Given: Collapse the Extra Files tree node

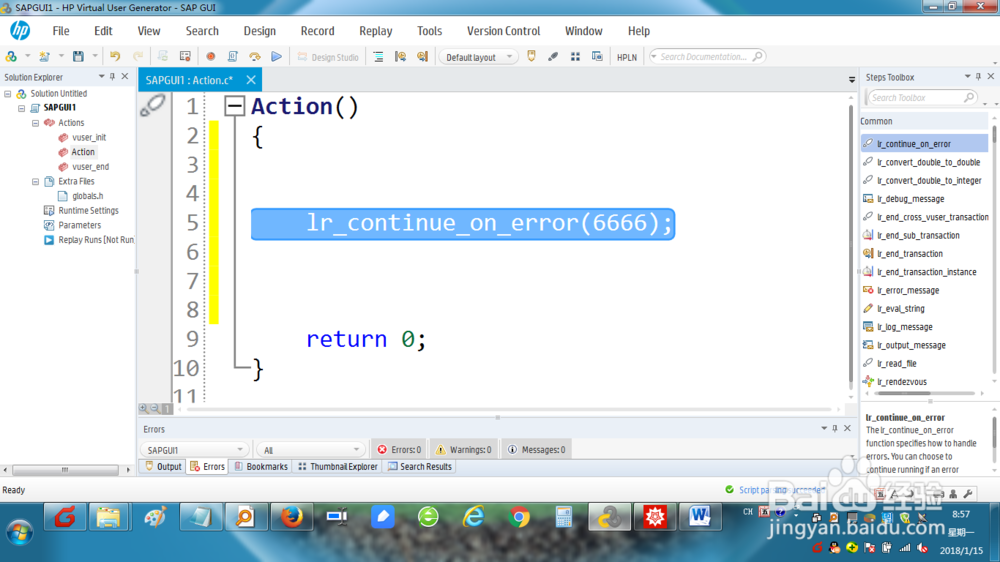Looking at the screenshot, I should click(x=36, y=181).
